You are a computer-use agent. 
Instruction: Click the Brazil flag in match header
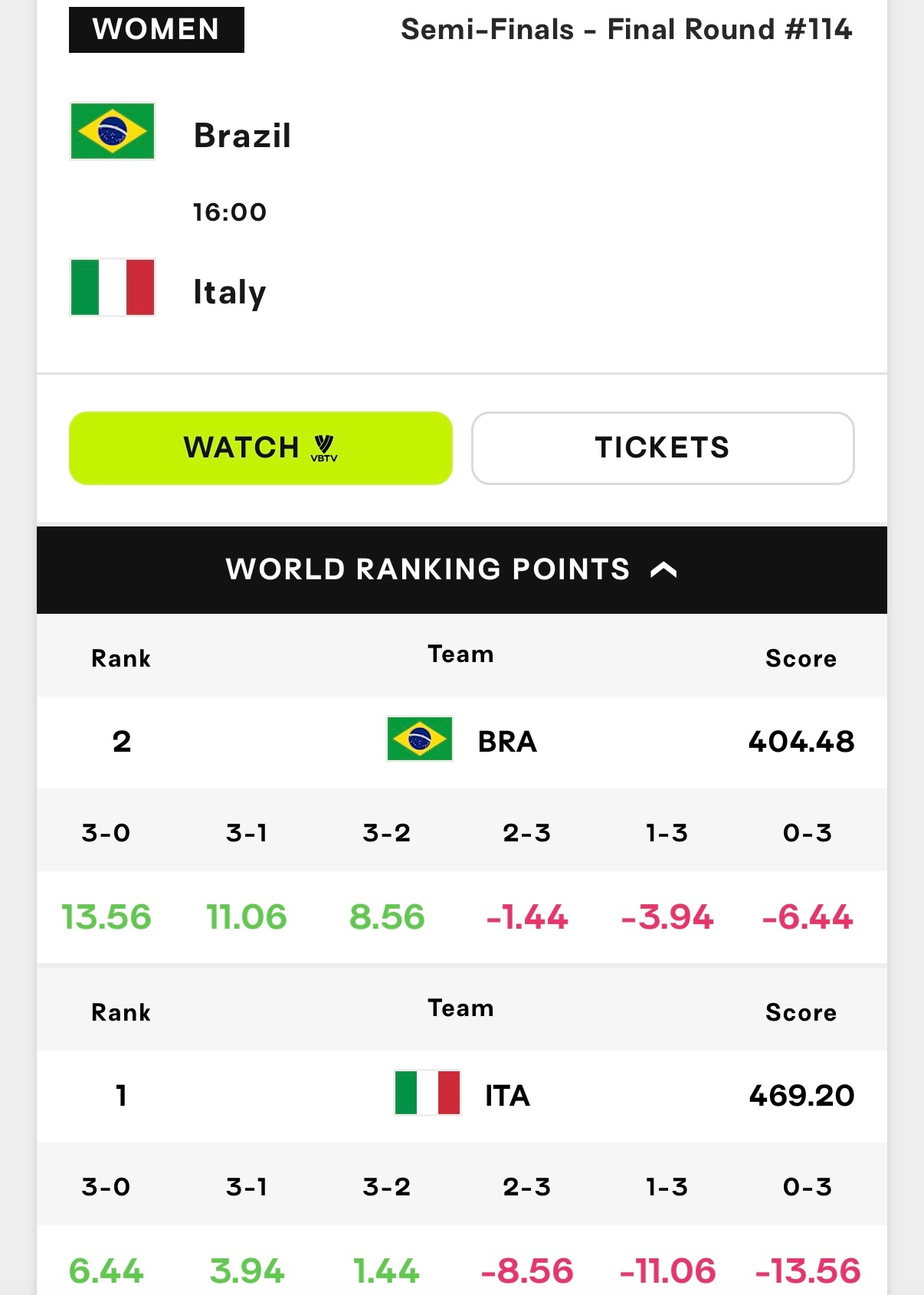113,131
